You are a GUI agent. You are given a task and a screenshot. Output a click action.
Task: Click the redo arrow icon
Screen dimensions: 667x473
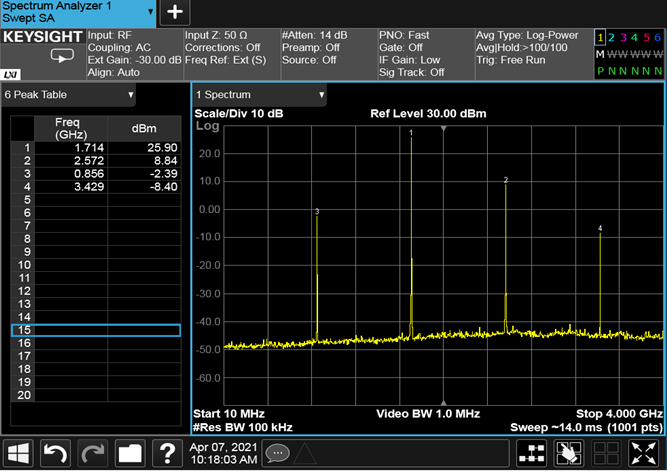[93, 453]
